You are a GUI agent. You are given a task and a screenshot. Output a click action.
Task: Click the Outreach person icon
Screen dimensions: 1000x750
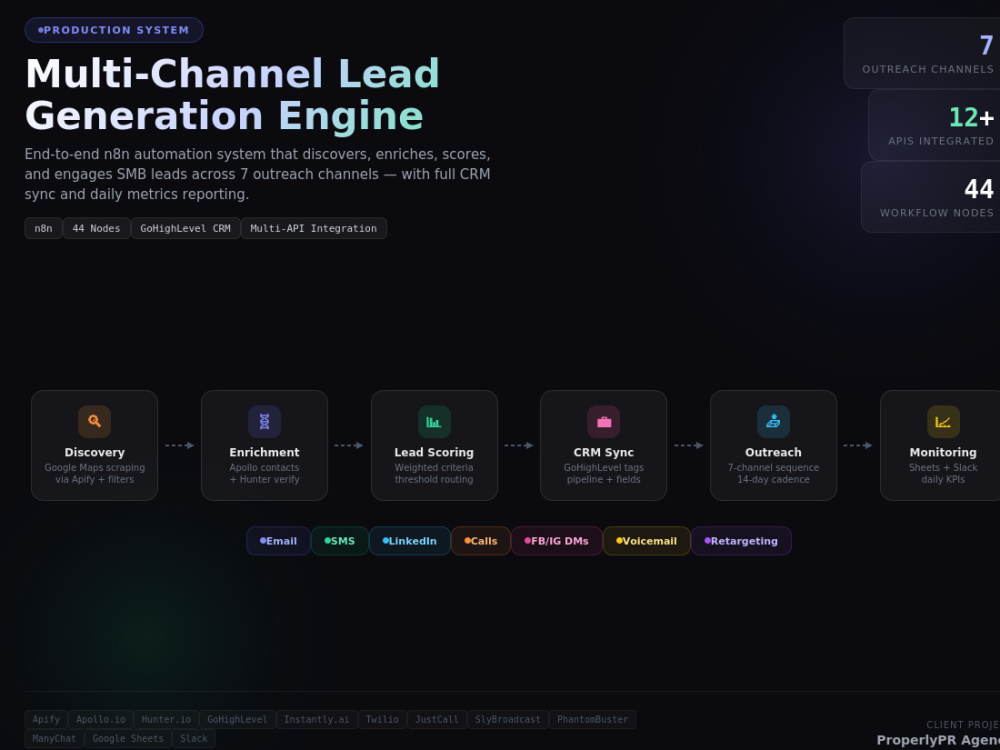click(x=773, y=422)
